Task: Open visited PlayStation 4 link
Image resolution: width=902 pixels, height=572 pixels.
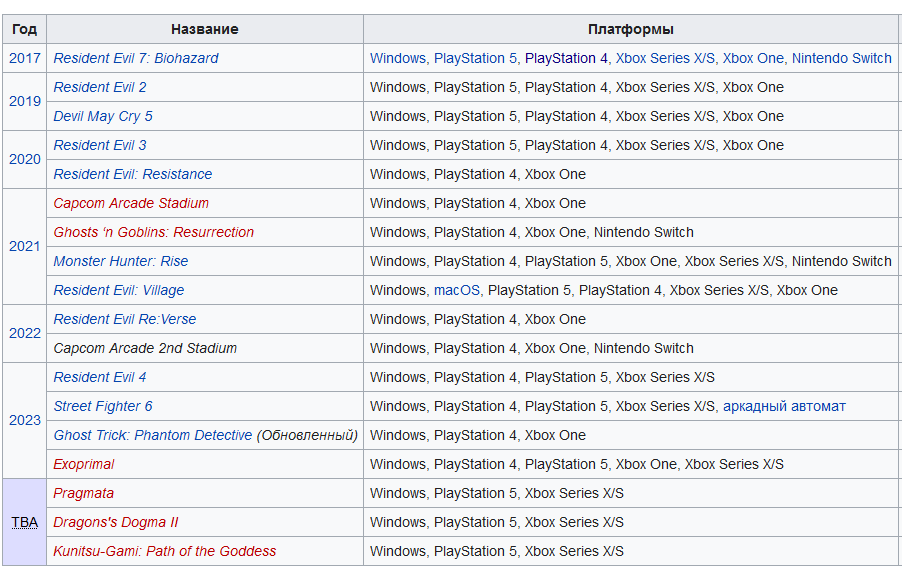Action: point(566,58)
